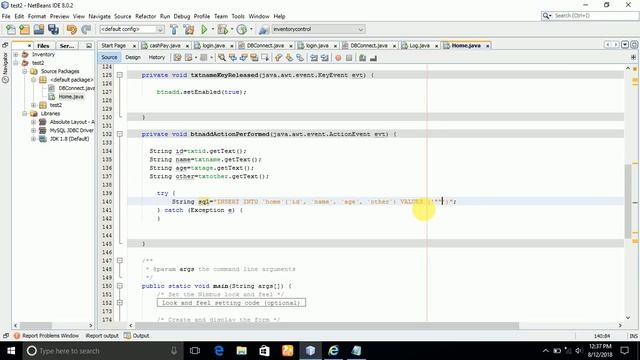The image size is (640, 360).
Task: Click the Shift Line Left icon
Action: (313, 58)
